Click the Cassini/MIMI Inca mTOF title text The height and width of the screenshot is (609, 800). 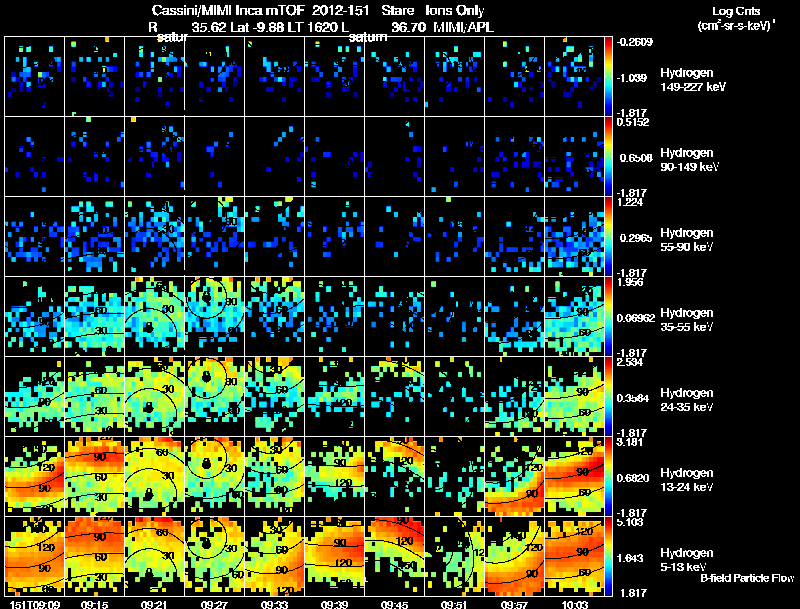point(228,11)
